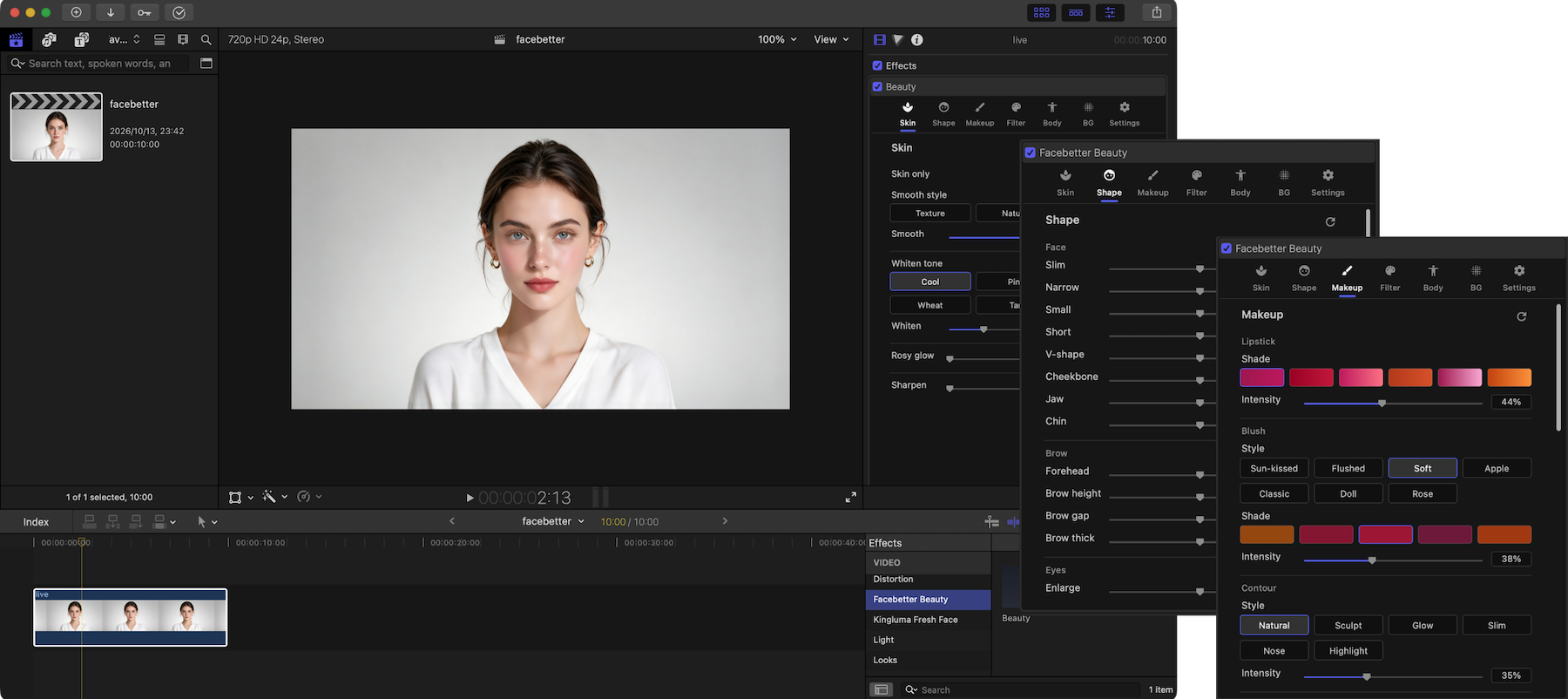Open the photos and audio sidebar icon
Viewport: 1568px width, 699px height.
(x=49, y=39)
